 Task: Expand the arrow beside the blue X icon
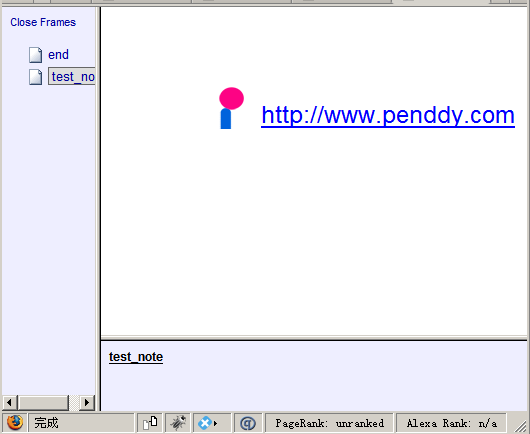point(215,424)
